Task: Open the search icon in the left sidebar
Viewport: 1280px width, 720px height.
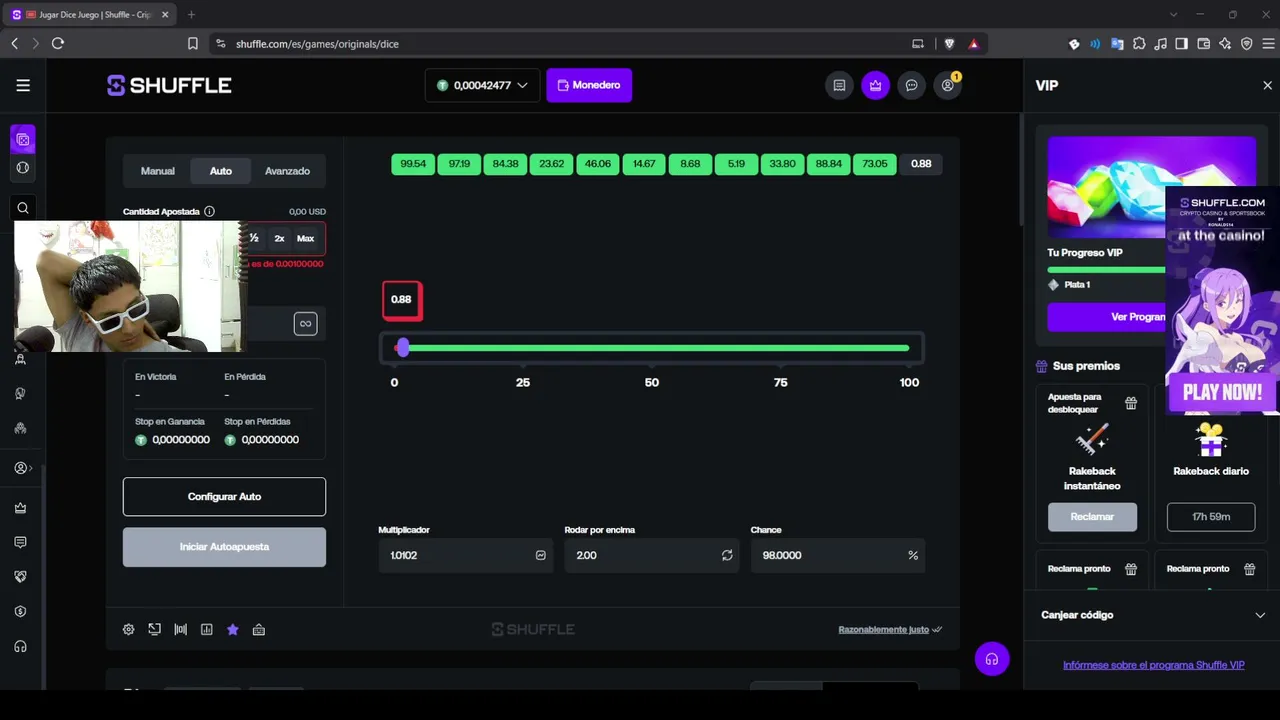Action: (23, 208)
